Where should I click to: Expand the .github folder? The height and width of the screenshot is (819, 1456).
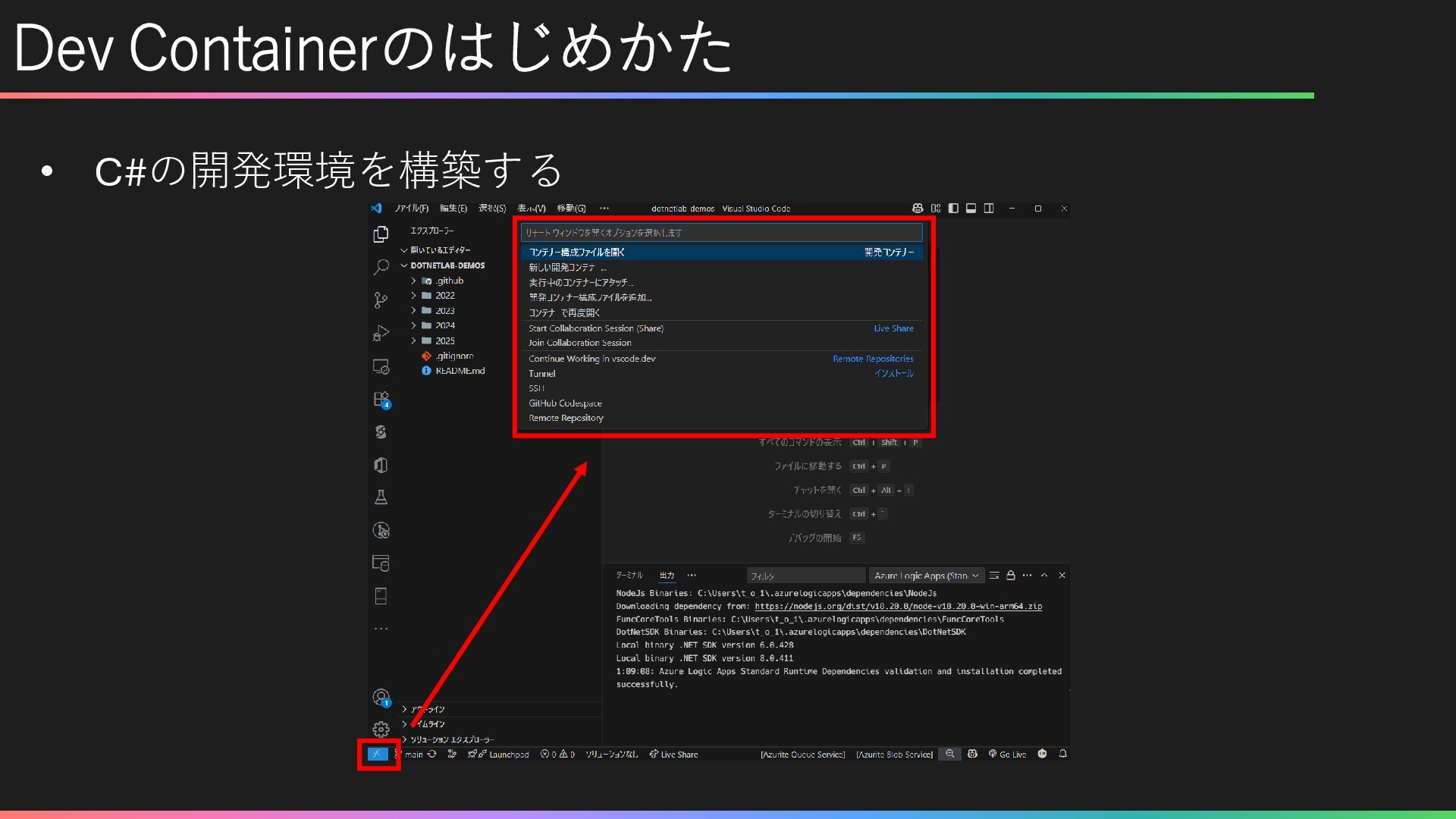click(438, 281)
